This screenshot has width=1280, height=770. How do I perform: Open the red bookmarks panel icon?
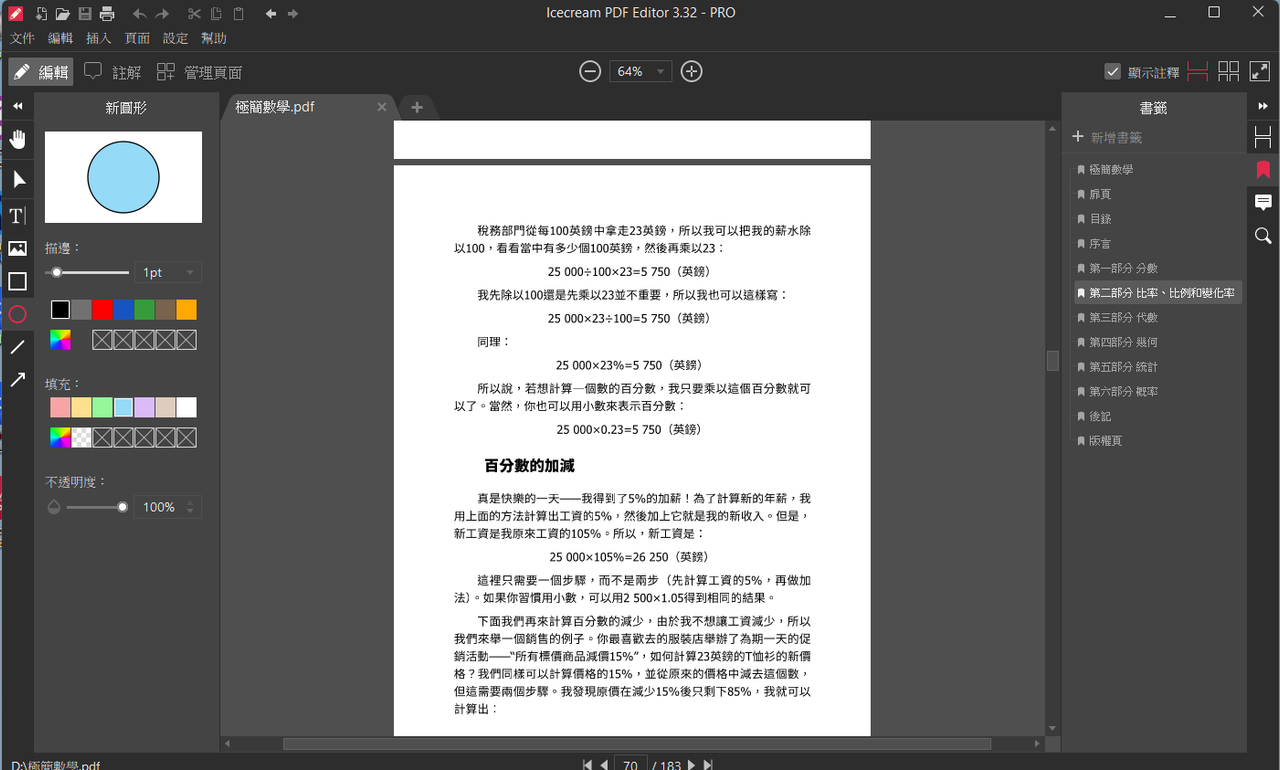click(x=1263, y=170)
